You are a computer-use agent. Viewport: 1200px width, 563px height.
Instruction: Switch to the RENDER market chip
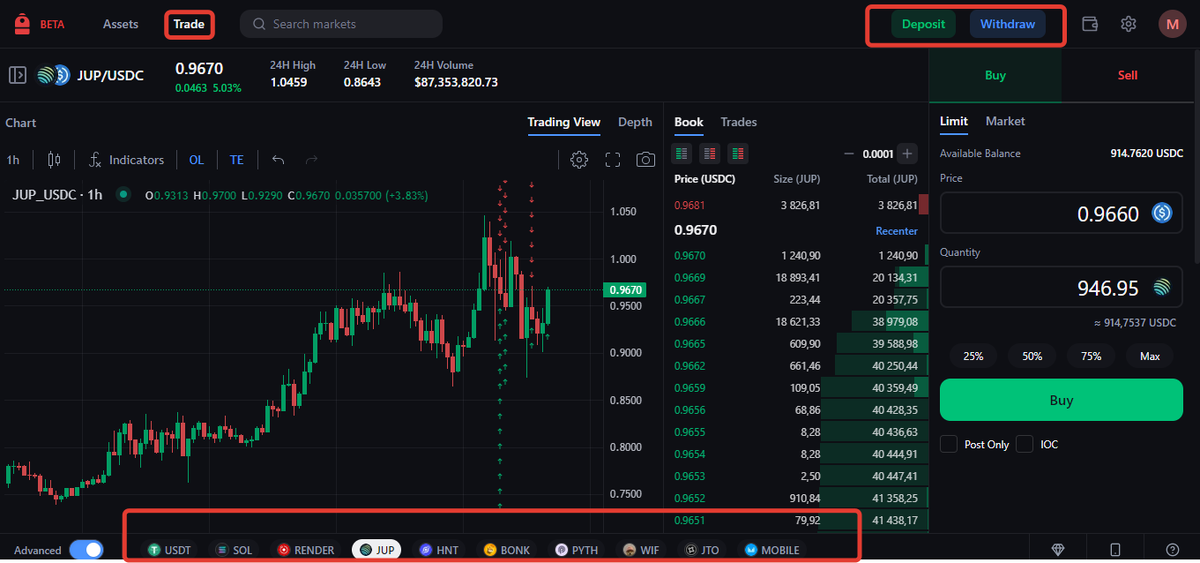click(x=306, y=550)
